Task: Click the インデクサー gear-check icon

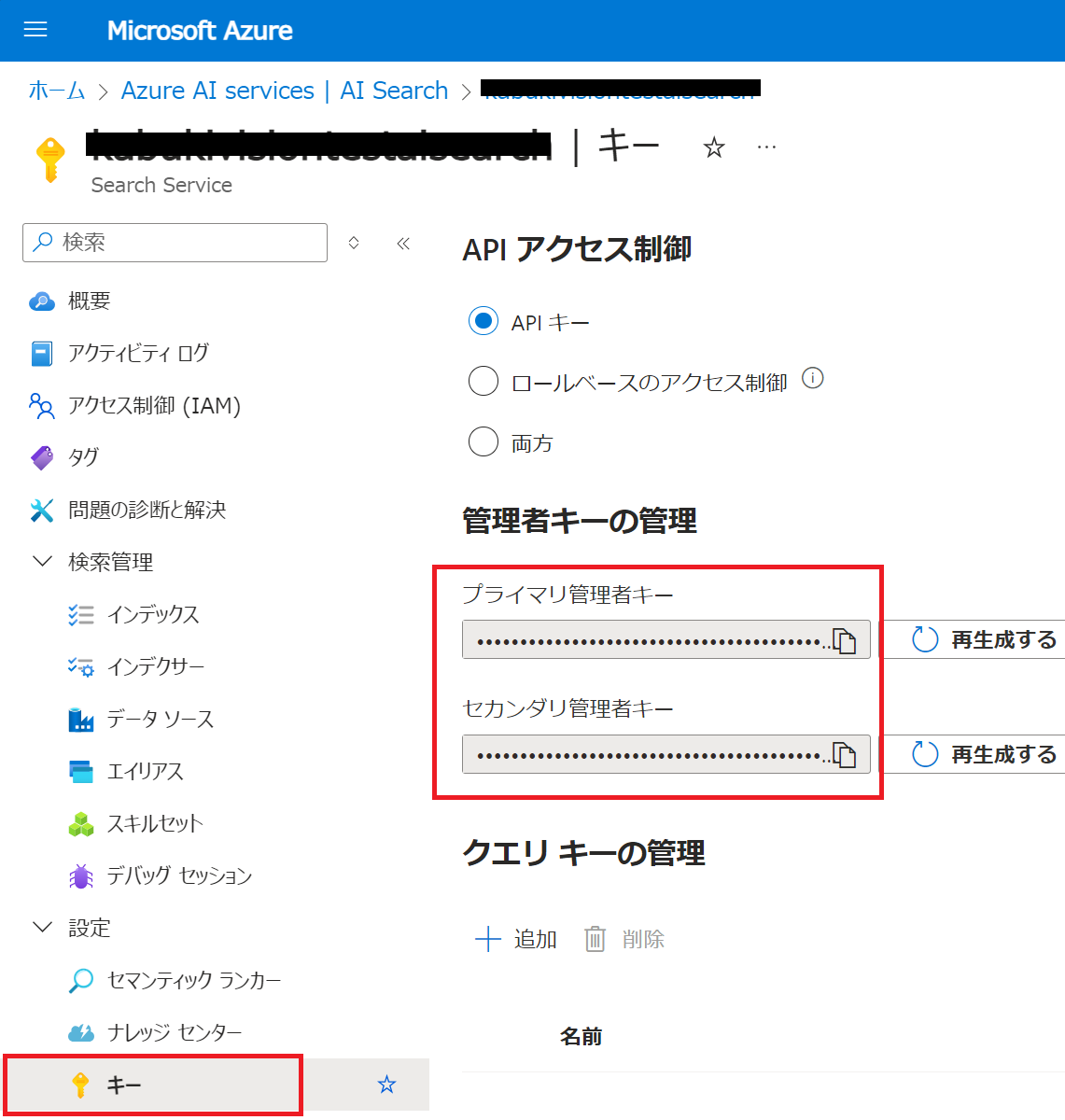Action: point(81,666)
